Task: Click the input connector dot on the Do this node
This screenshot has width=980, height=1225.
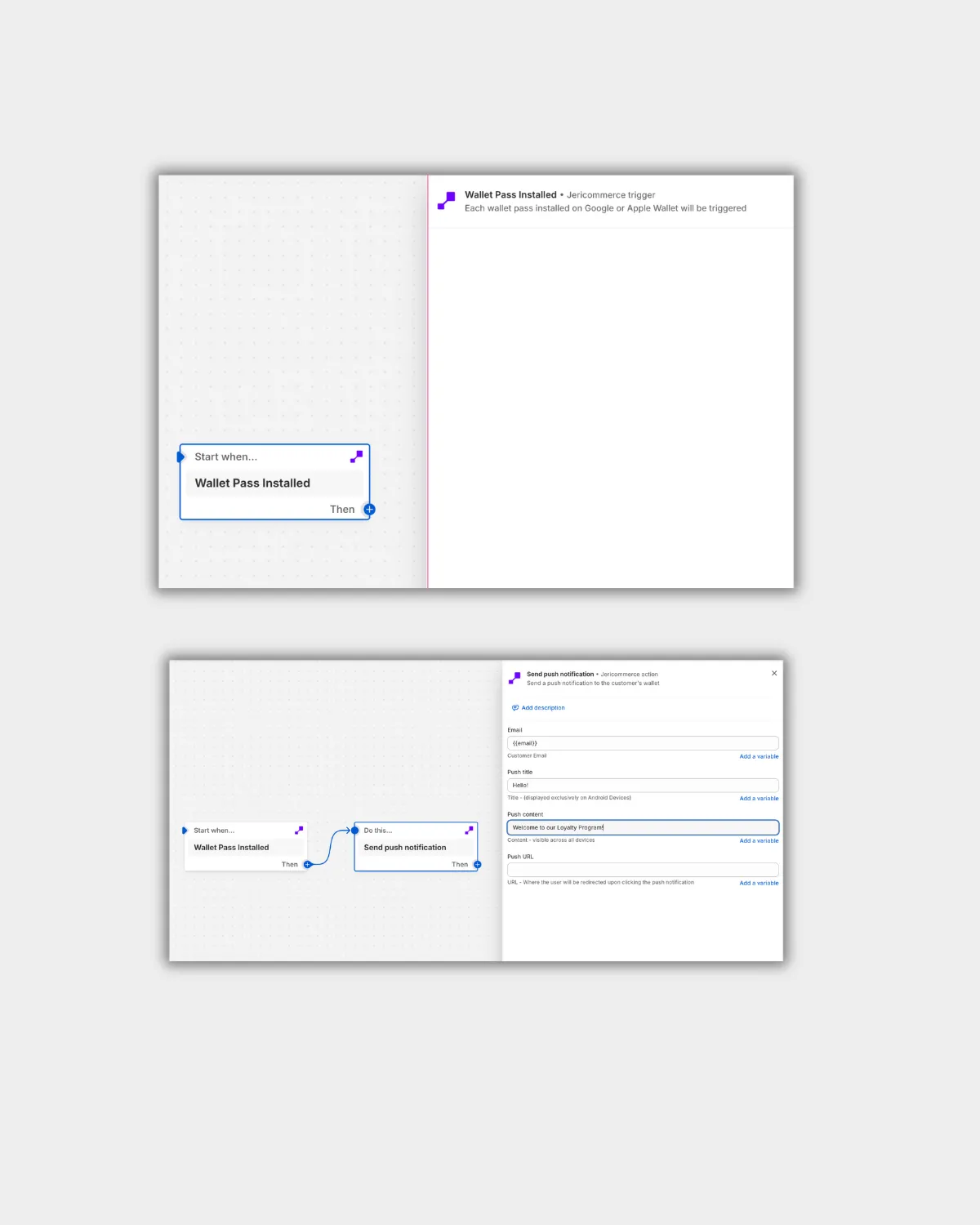Action: coord(355,831)
